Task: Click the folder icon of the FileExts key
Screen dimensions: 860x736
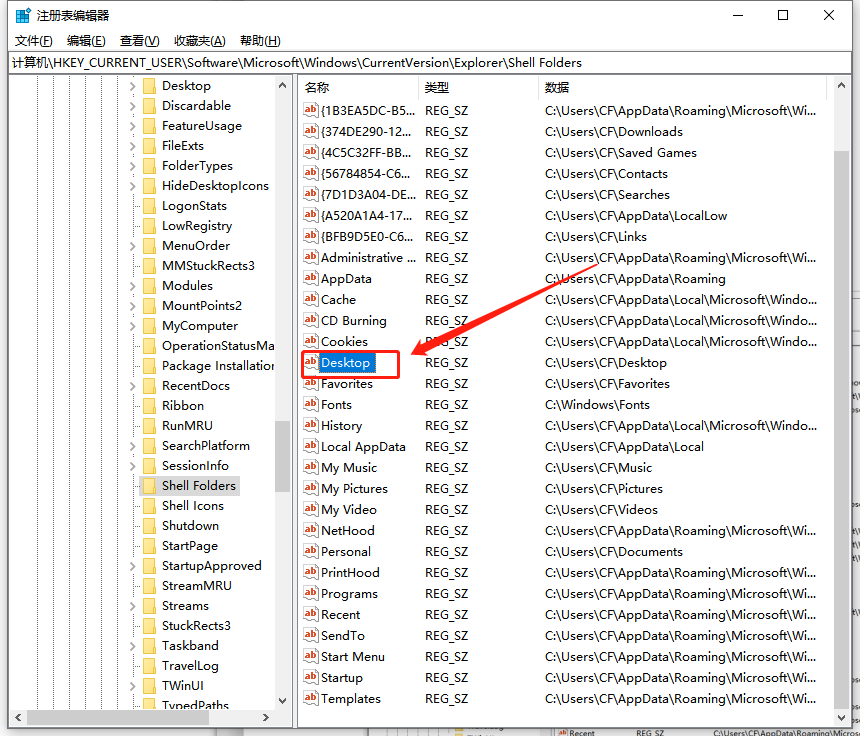Action: (149, 146)
